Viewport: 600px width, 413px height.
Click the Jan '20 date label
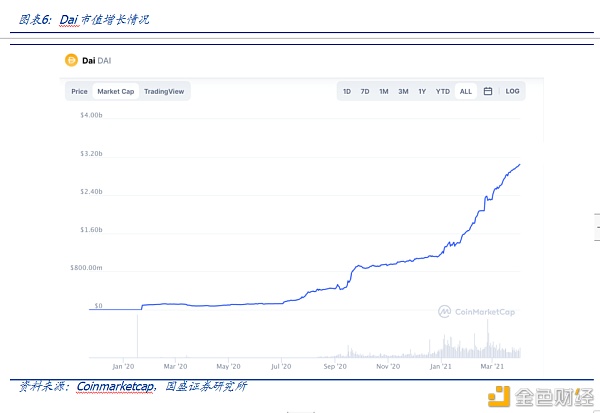pos(123,366)
